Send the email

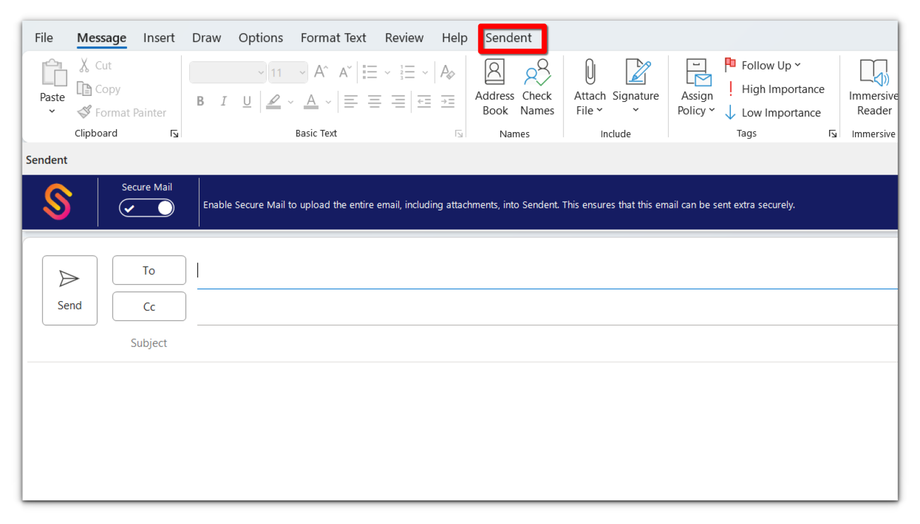(x=69, y=290)
